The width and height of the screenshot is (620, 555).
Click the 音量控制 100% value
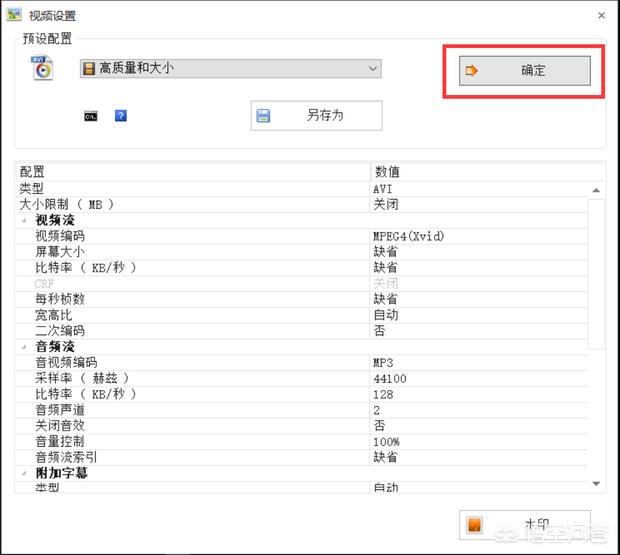(386, 441)
